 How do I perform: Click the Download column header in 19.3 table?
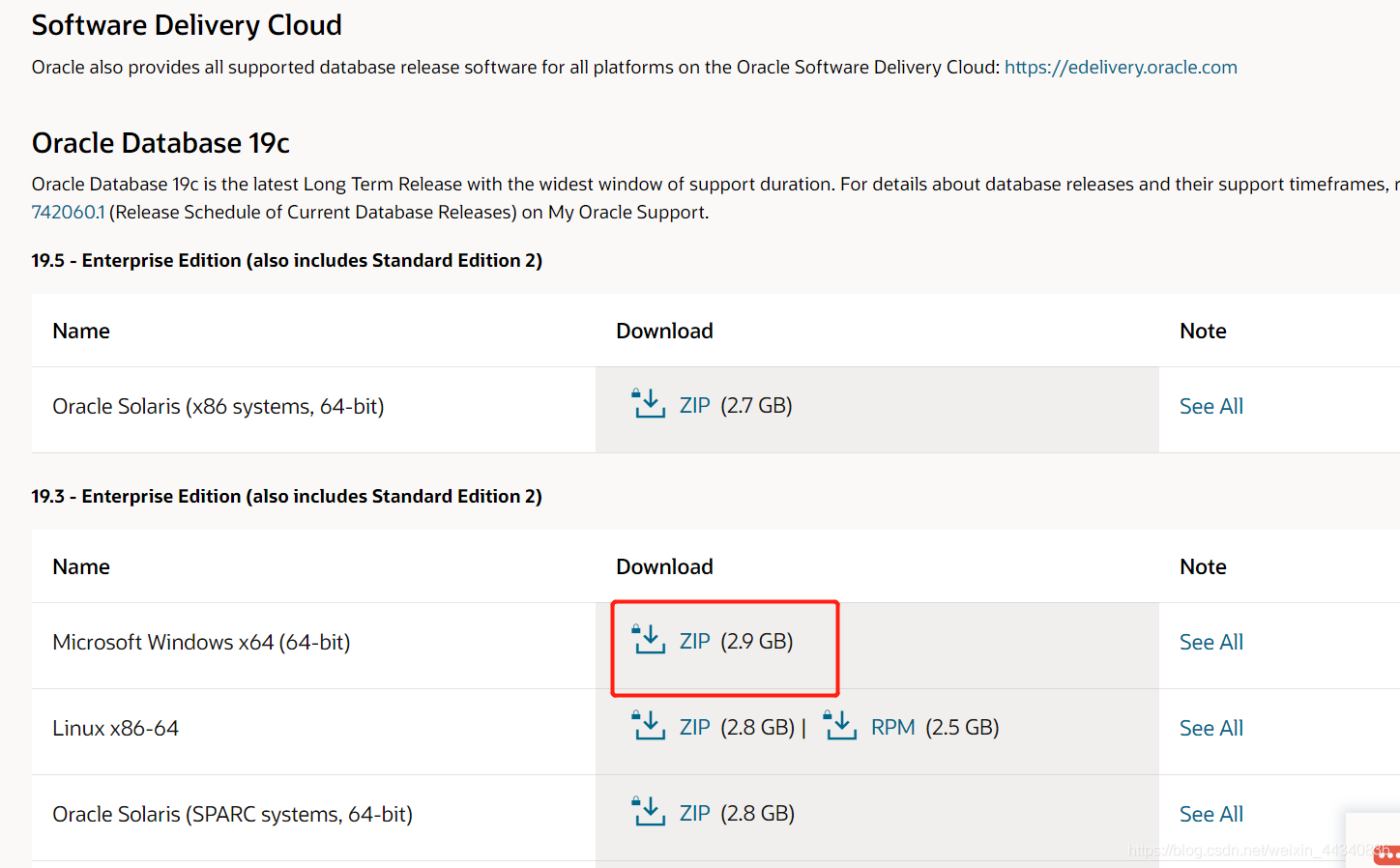664,566
